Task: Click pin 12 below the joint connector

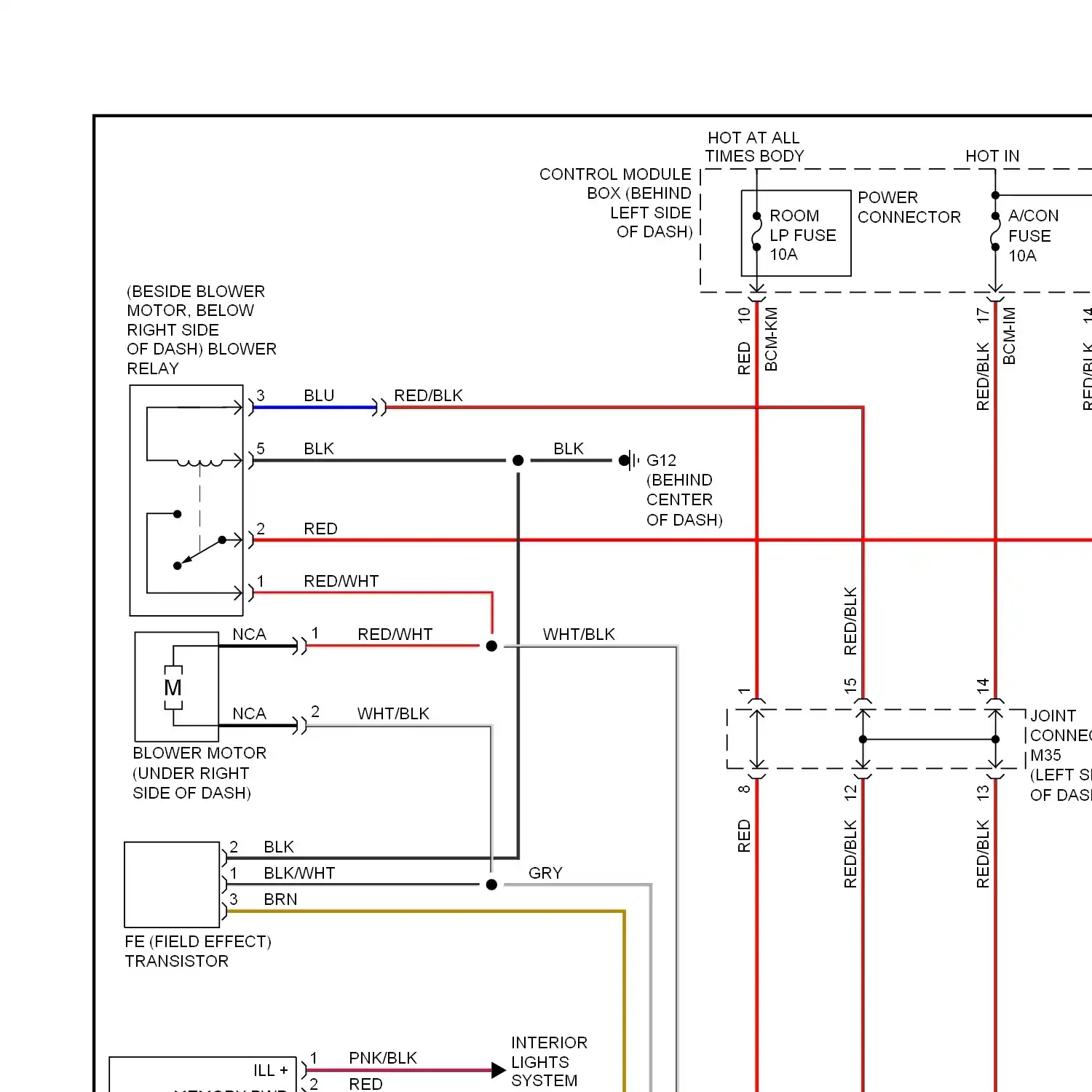Action: [850, 793]
